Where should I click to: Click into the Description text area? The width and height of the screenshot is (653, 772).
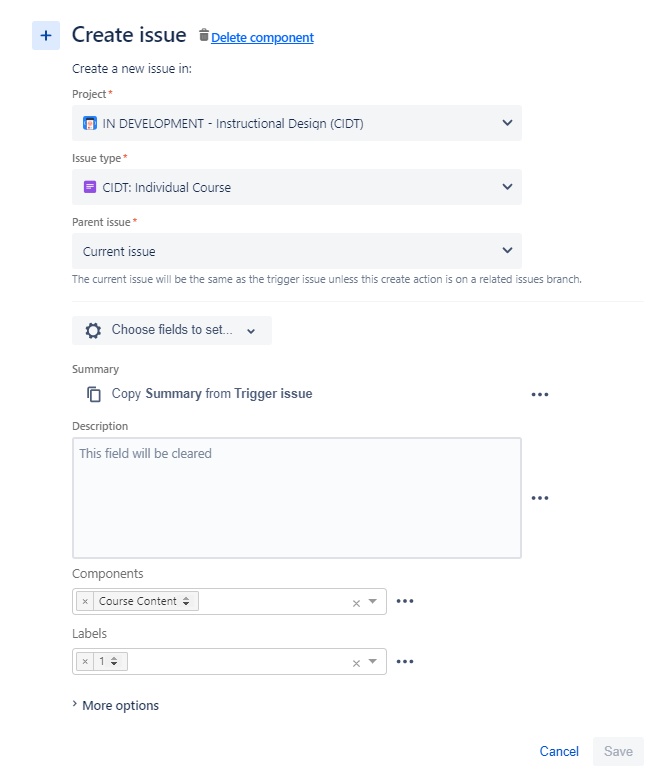pyautogui.click(x=296, y=498)
